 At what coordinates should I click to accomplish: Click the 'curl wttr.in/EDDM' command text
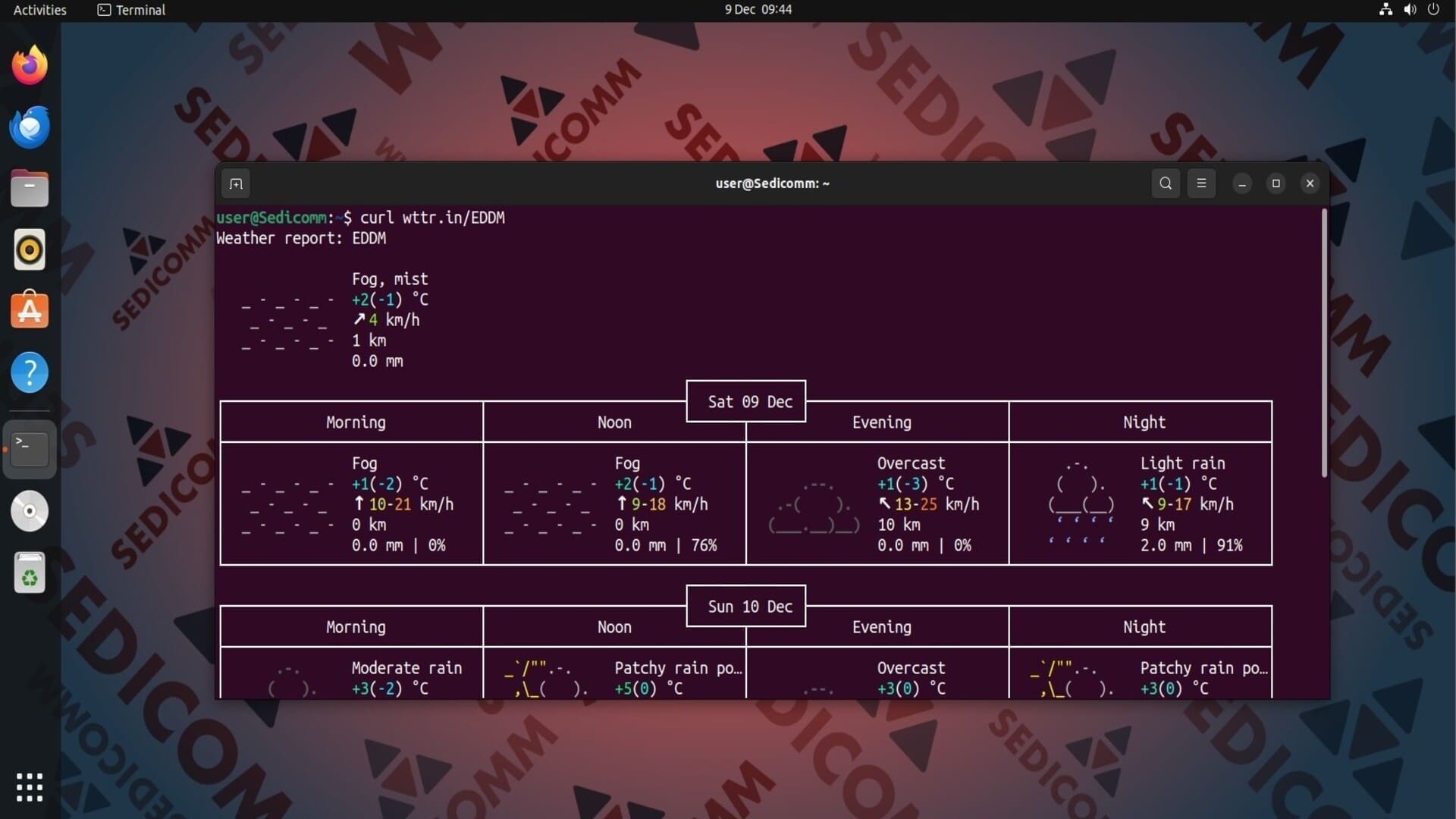pos(432,218)
